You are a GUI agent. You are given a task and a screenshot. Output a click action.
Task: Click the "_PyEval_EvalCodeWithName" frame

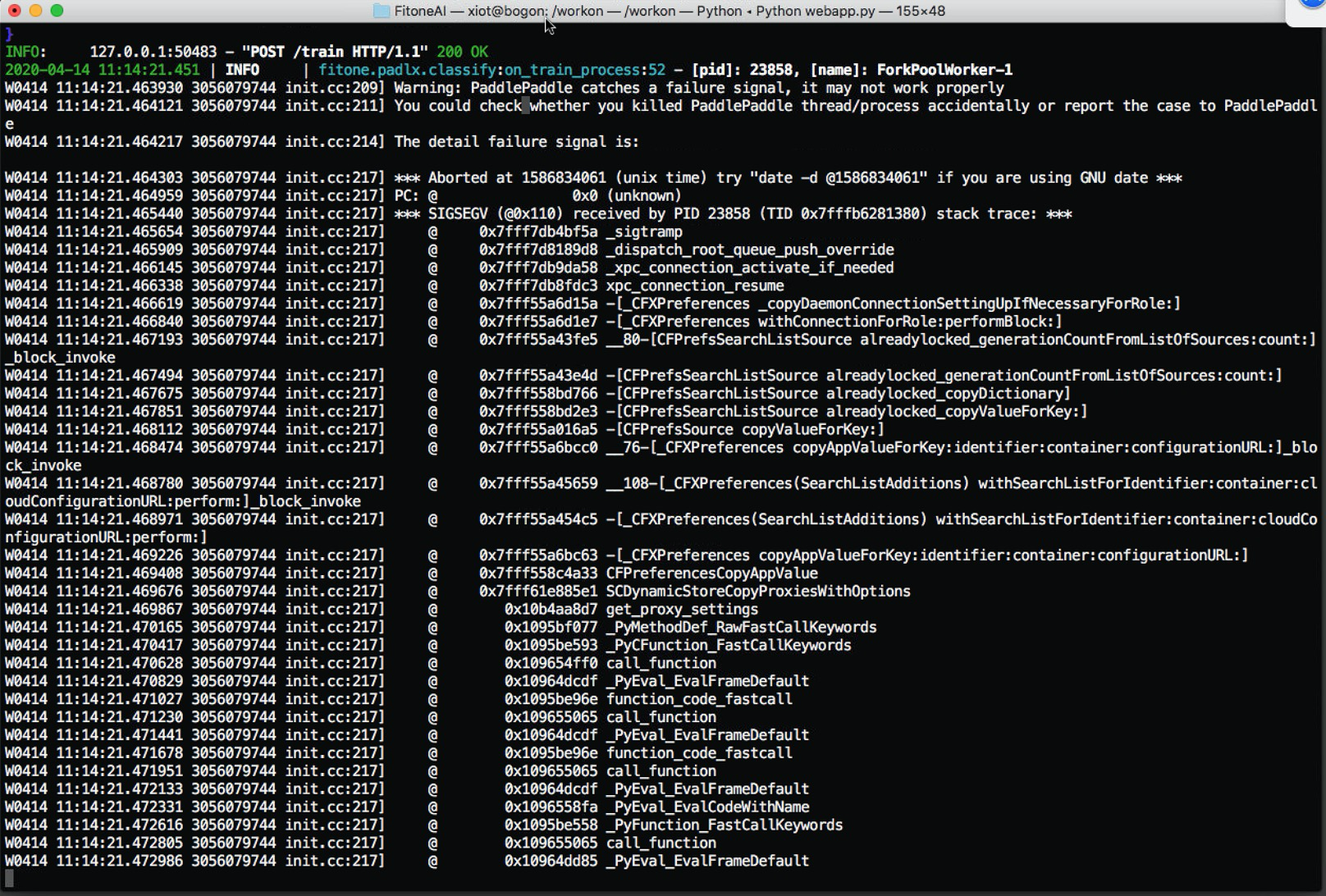708,807
